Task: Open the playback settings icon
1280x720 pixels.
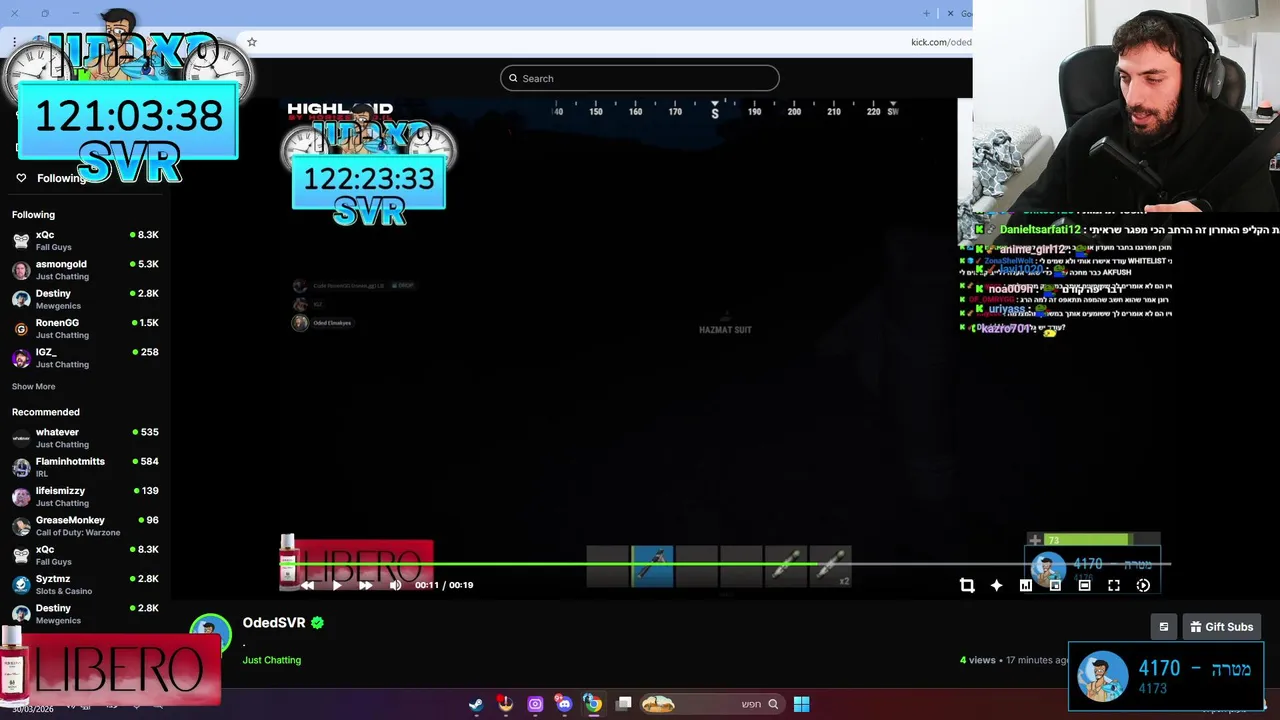Action: (x=1143, y=585)
